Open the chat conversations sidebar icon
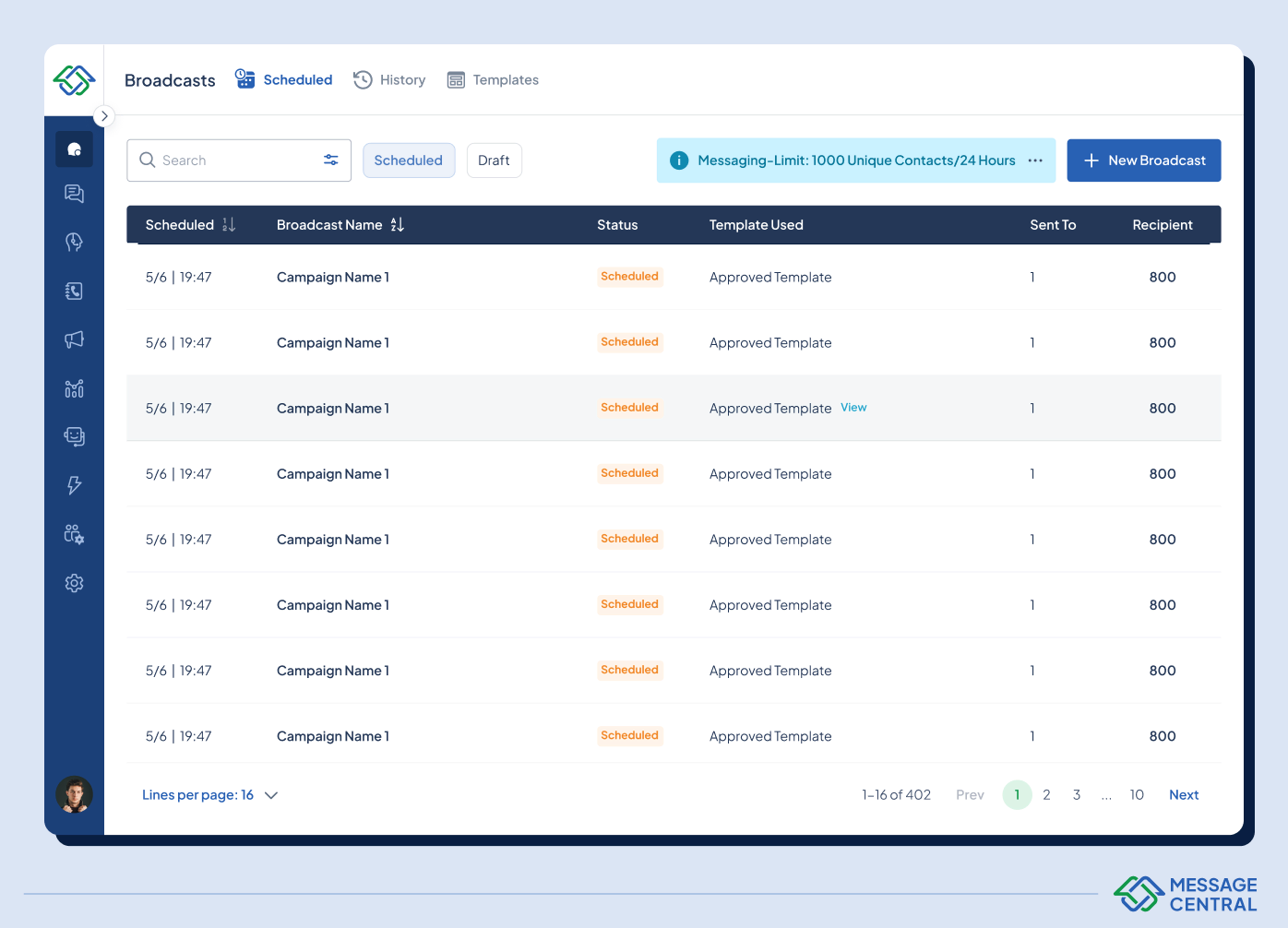This screenshot has width=1288, height=928. (x=74, y=193)
